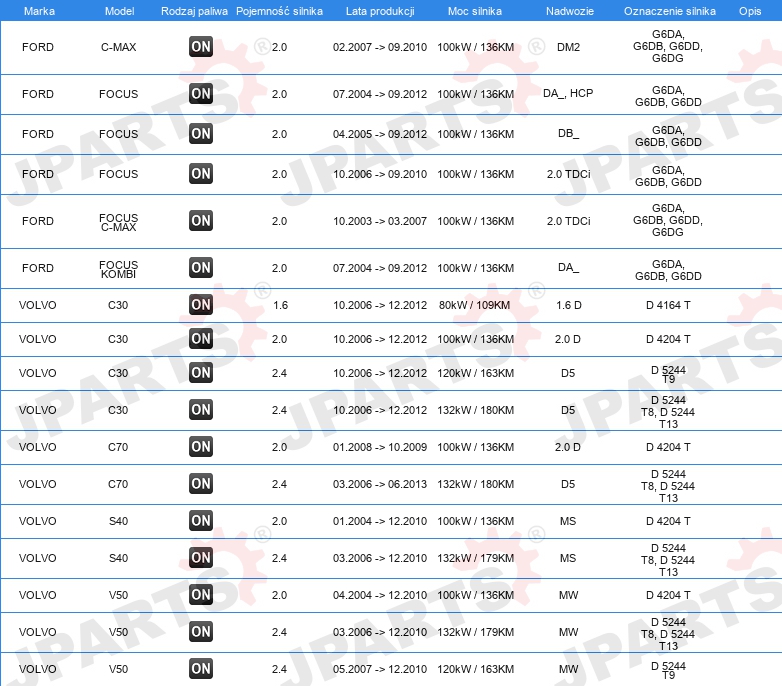Select the ON icon in the VOLVO V50 2.0 row

[201, 594]
